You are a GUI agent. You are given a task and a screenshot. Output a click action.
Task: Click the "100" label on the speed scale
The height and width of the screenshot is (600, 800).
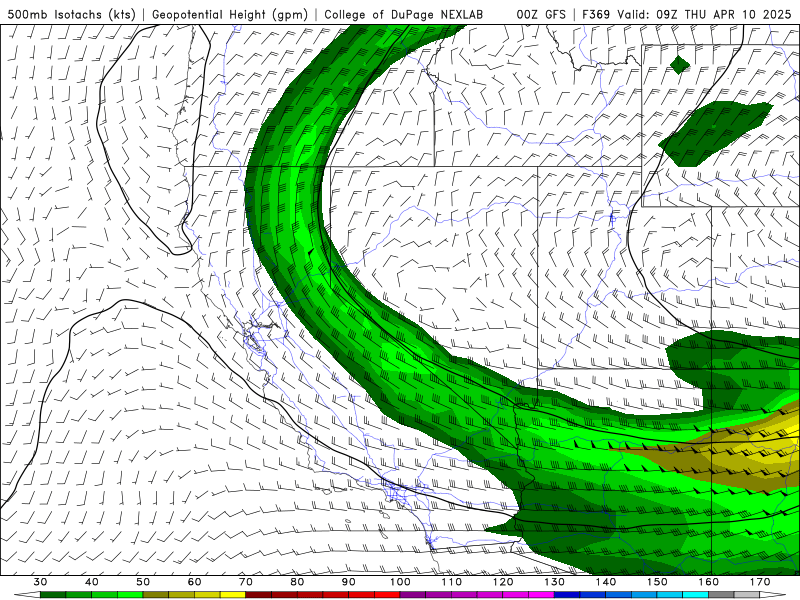coord(400,582)
